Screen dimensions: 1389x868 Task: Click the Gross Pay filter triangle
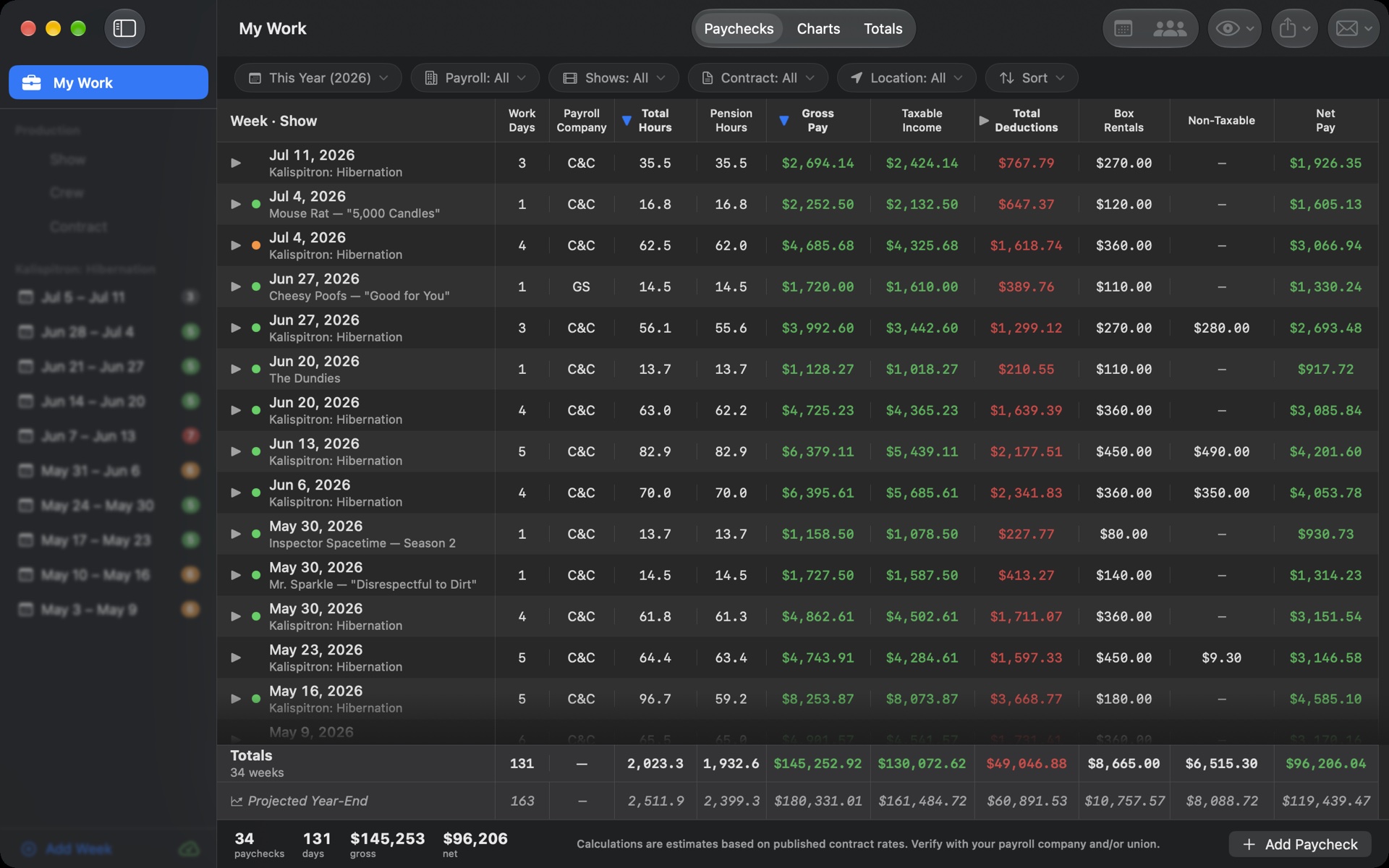pos(783,120)
